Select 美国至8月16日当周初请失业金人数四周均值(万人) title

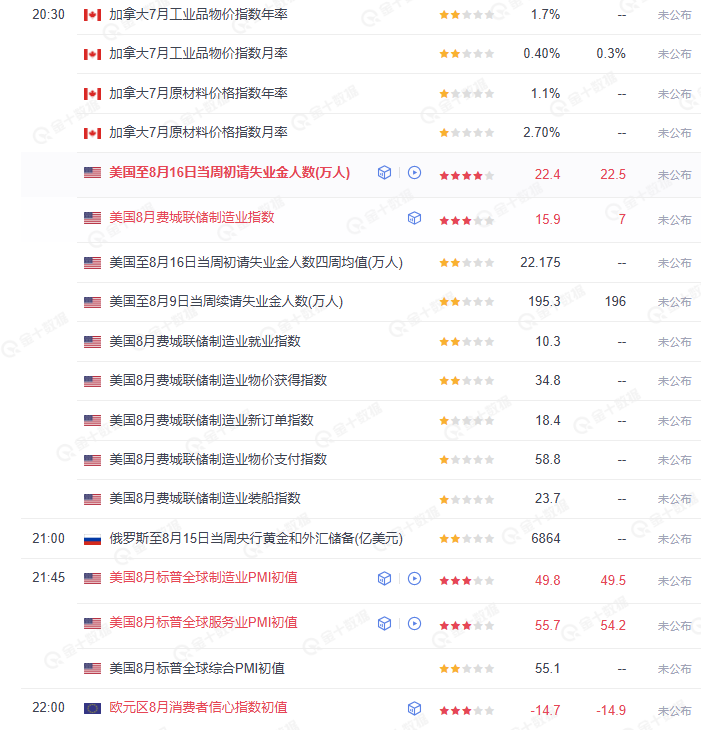pos(256,263)
